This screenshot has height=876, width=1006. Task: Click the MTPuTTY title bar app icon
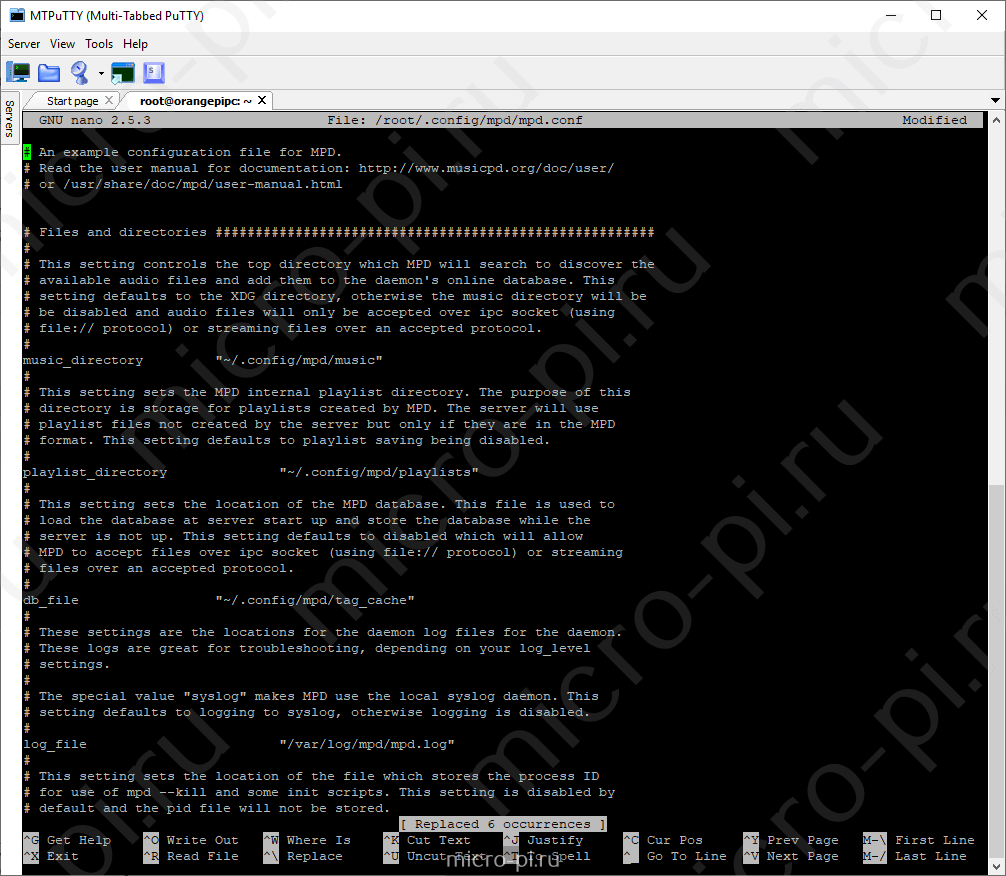pos(17,15)
